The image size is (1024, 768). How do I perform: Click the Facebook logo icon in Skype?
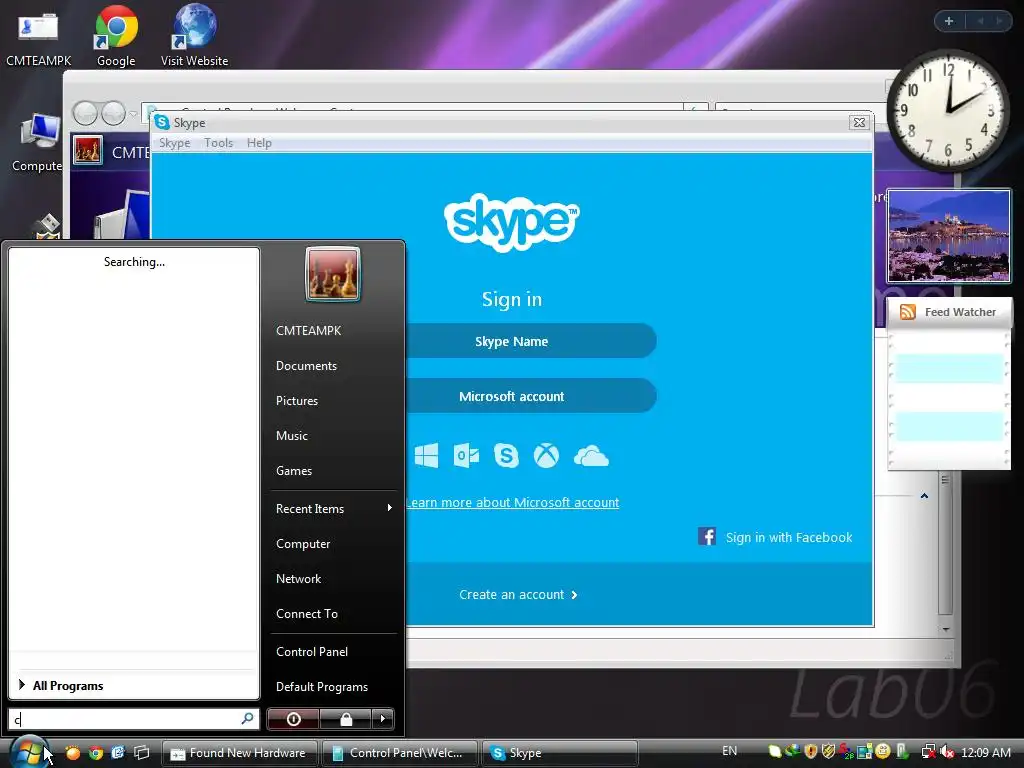tap(707, 536)
